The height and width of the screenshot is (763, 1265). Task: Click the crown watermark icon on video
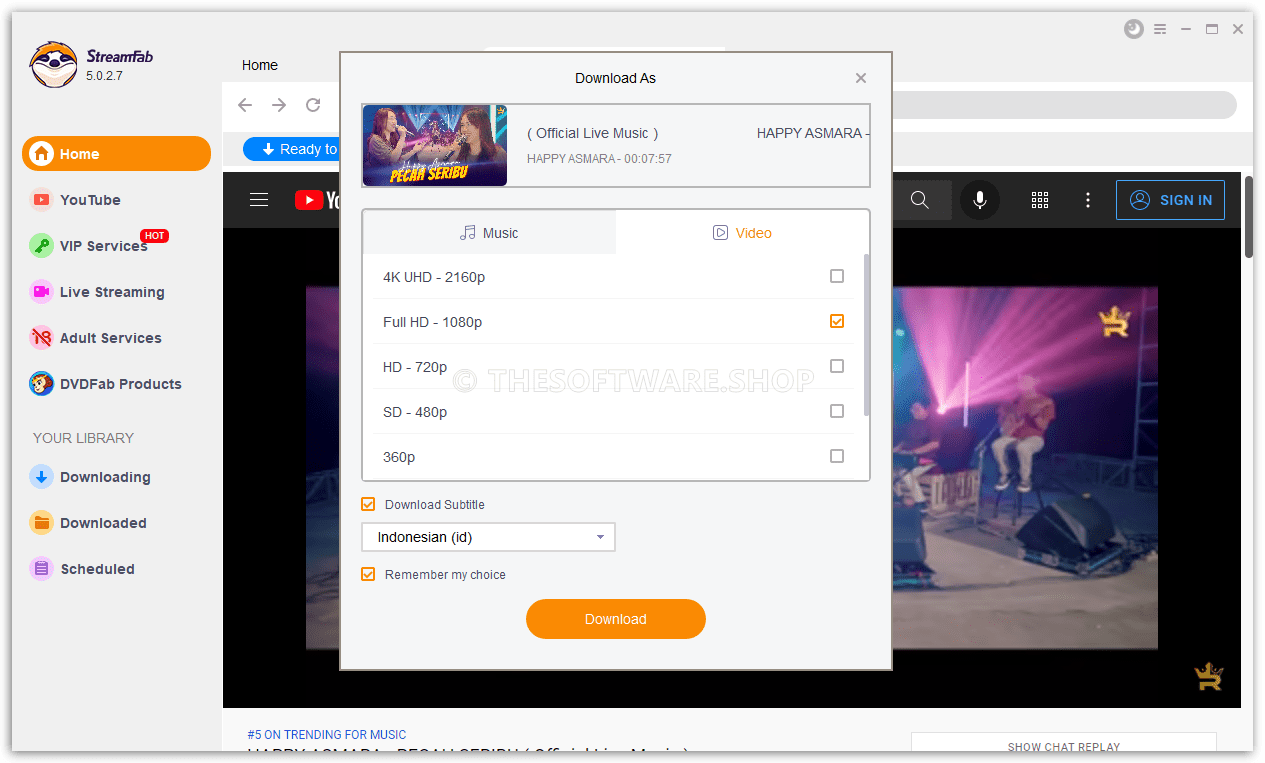(x=1114, y=321)
